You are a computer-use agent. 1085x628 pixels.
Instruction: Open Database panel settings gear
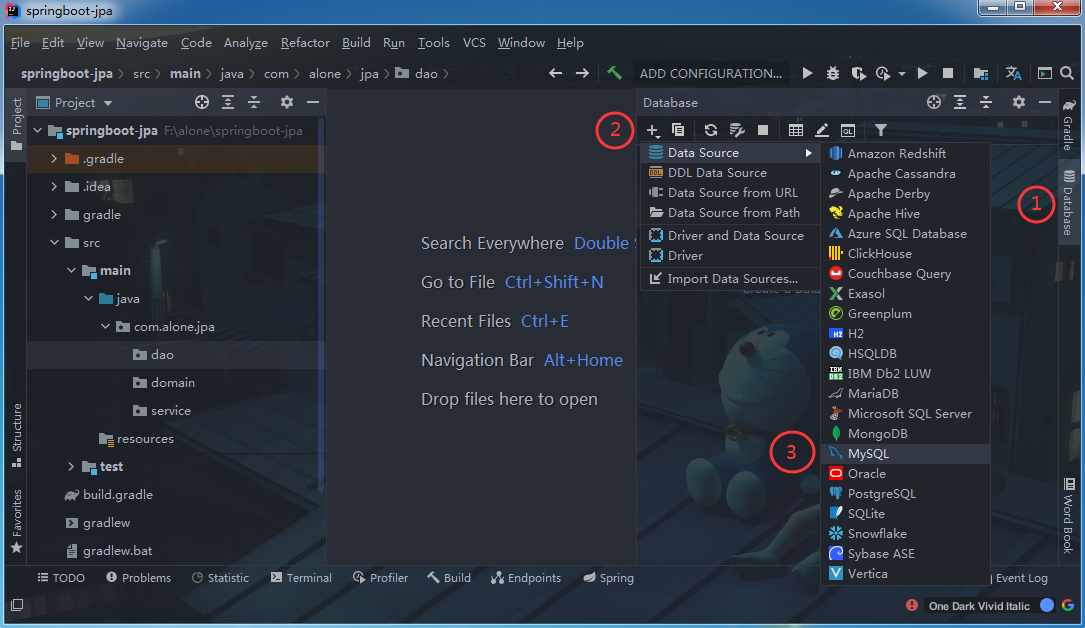[1019, 102]
